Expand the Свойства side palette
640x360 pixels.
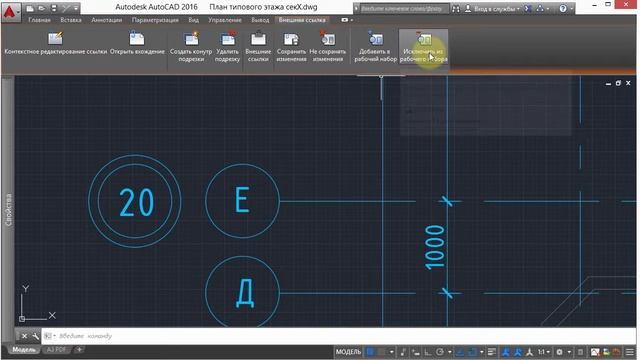click(x=8, y=210)
